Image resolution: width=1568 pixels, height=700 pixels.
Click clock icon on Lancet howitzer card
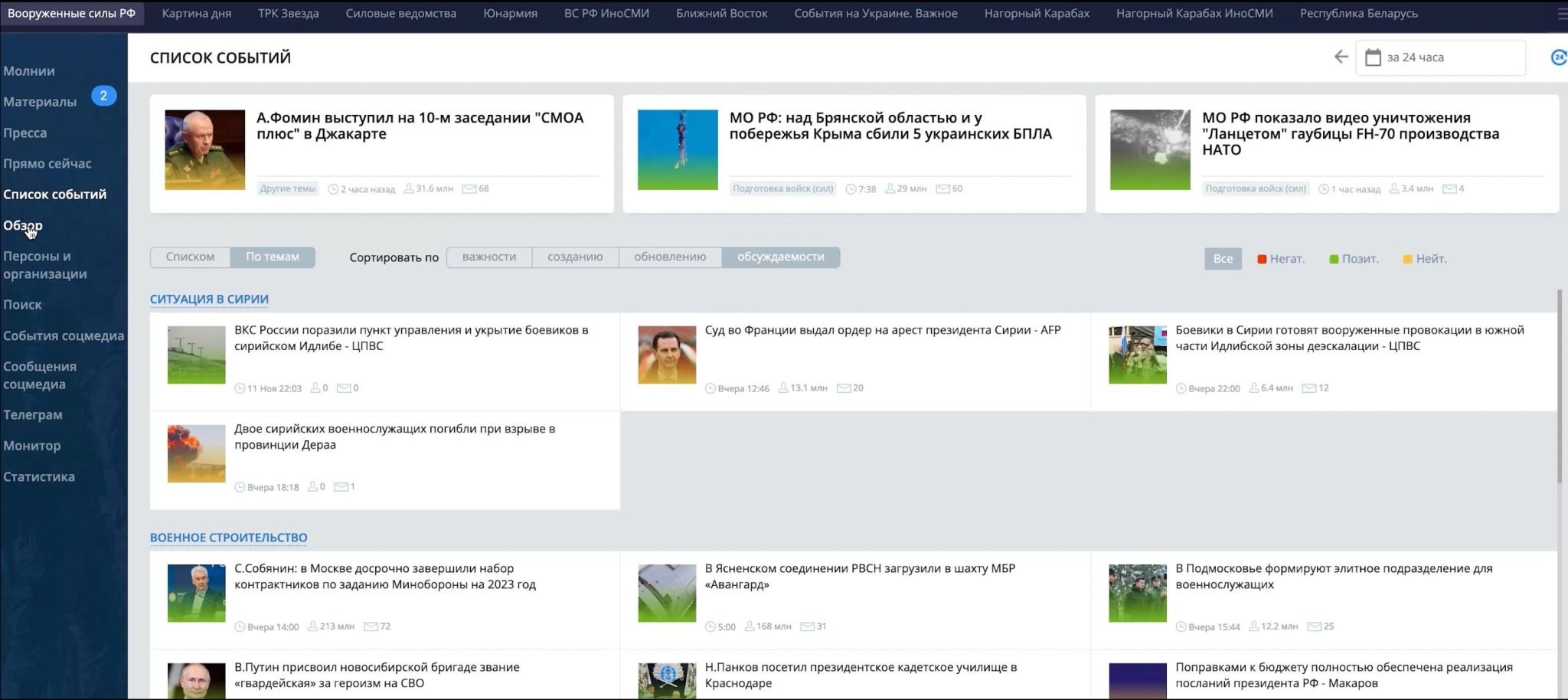pos(1324,189)
